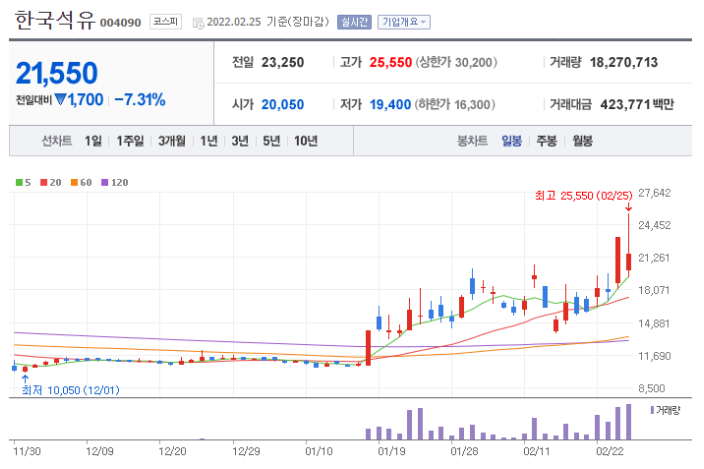The image size is (704, 469).
Task: Click the 12/29 date axis label
Action: point(246,451)
